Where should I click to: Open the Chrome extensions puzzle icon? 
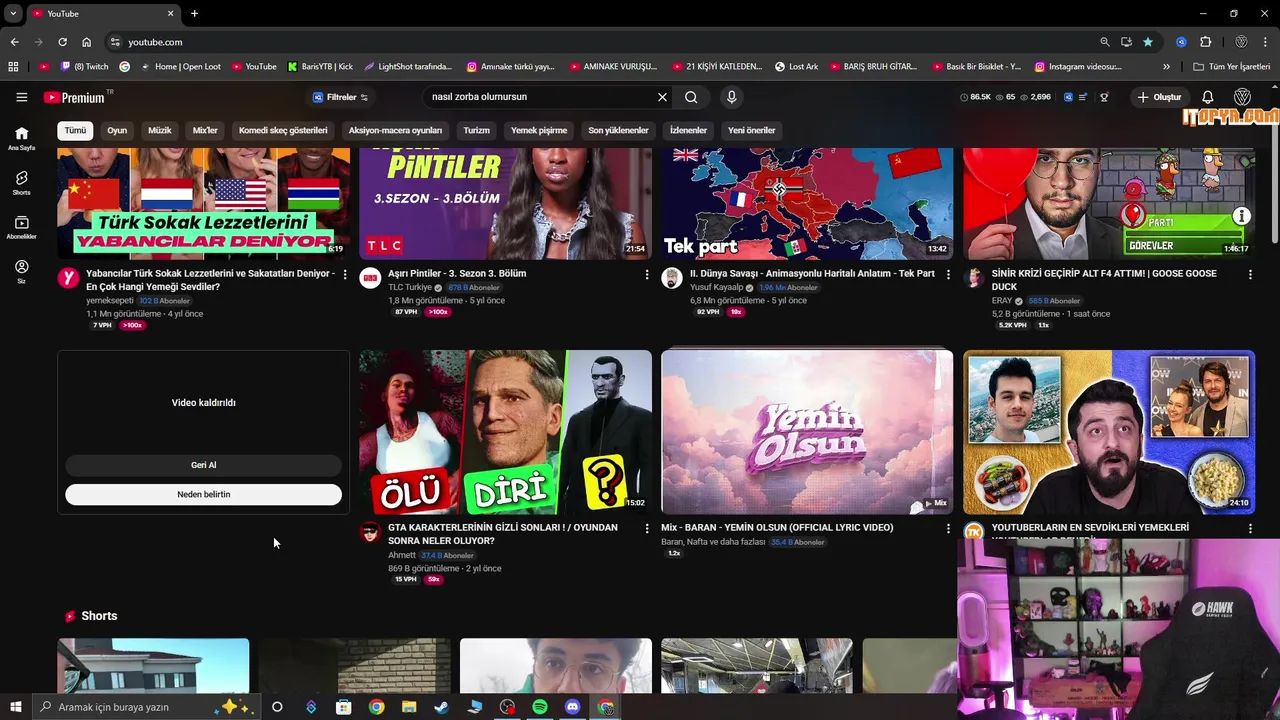1205,42
